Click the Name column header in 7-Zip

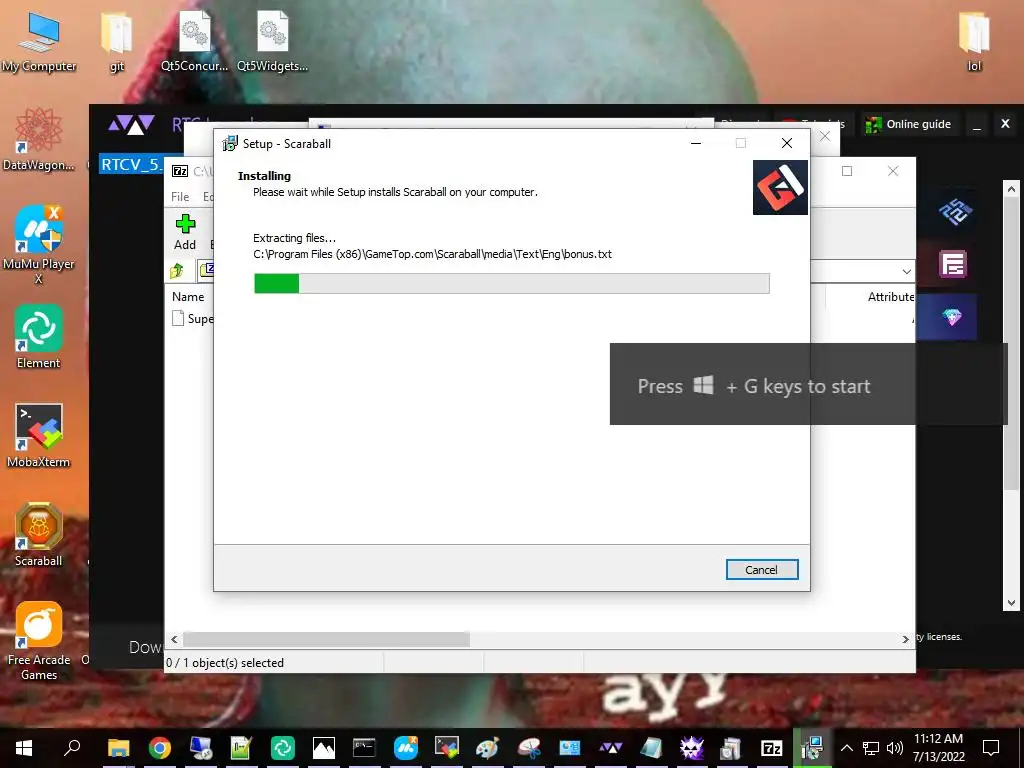[x=188, y=296]
